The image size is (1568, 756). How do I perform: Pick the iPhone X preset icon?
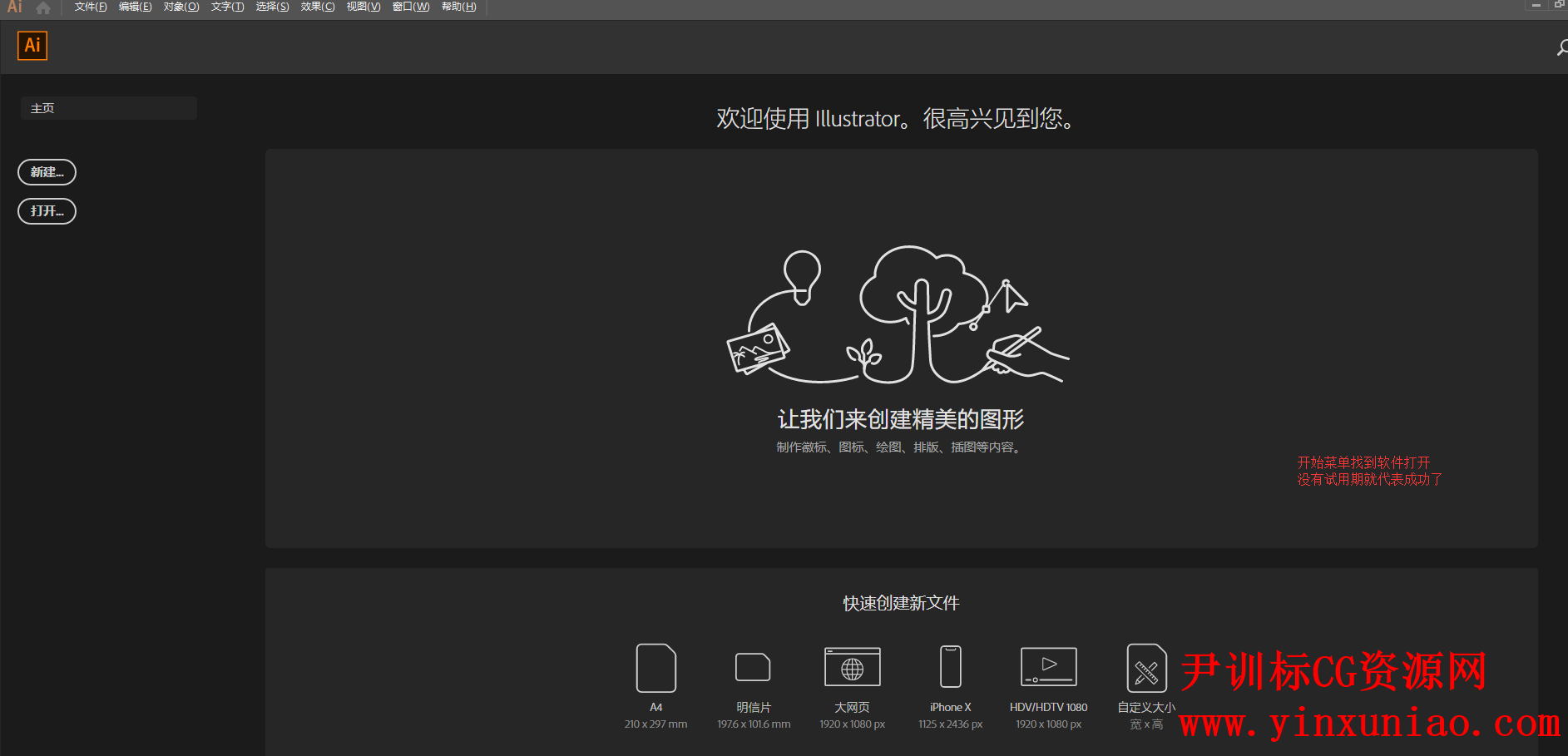951,666
